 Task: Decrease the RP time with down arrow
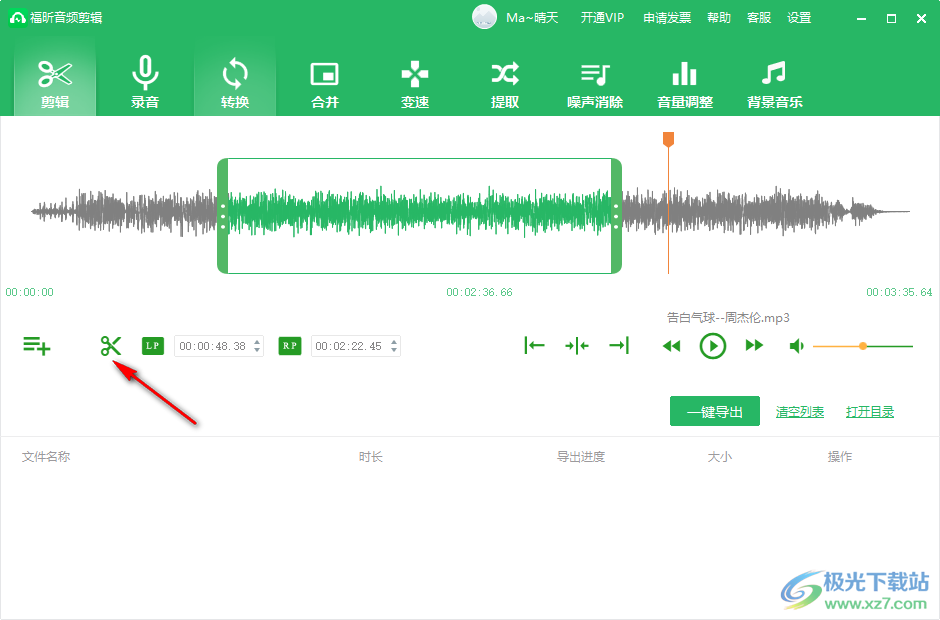tap(394, 350)
